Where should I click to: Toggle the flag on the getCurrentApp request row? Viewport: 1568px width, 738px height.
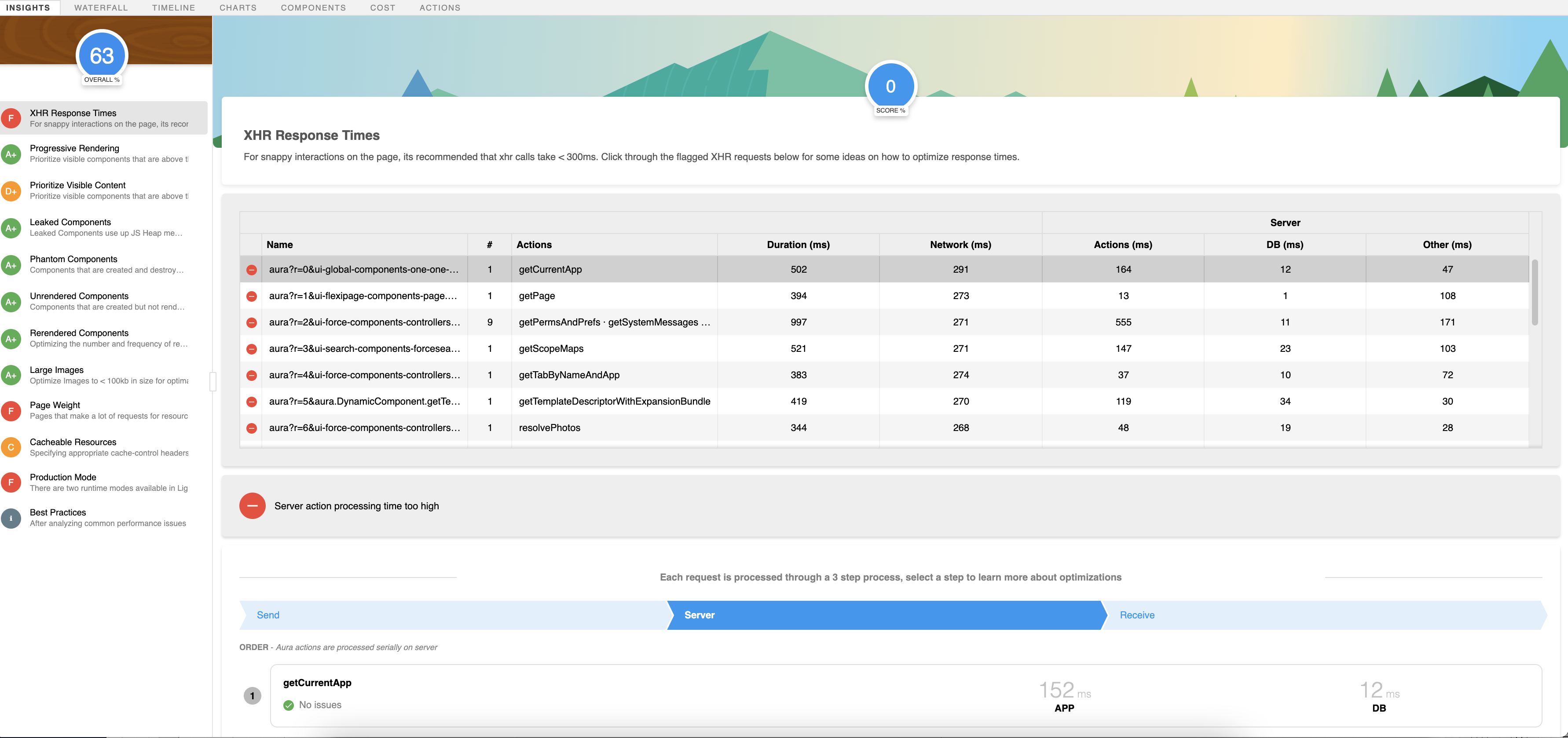[252, 270]
